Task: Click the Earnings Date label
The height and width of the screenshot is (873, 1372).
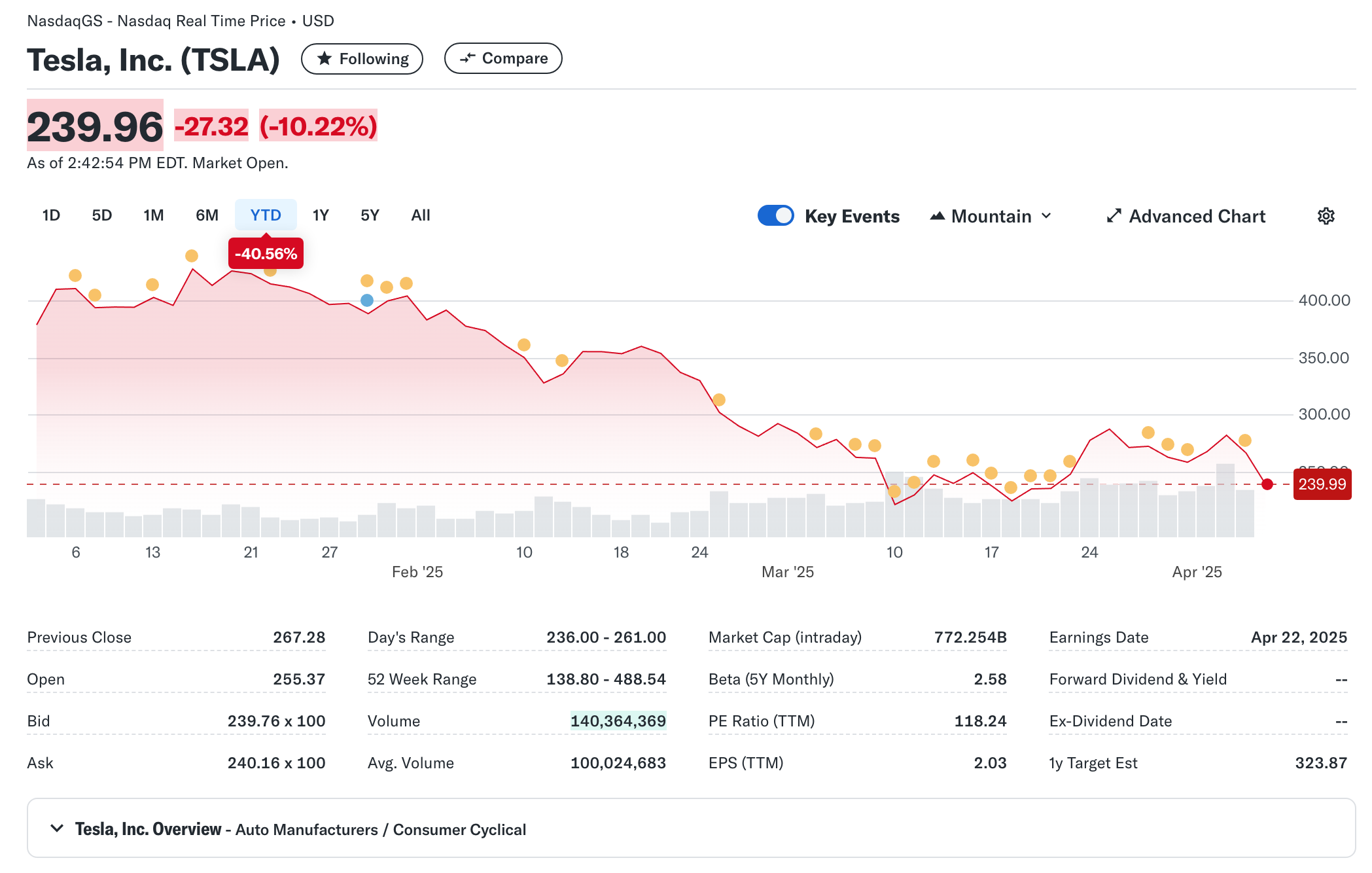Action: tap(1099, 637)
